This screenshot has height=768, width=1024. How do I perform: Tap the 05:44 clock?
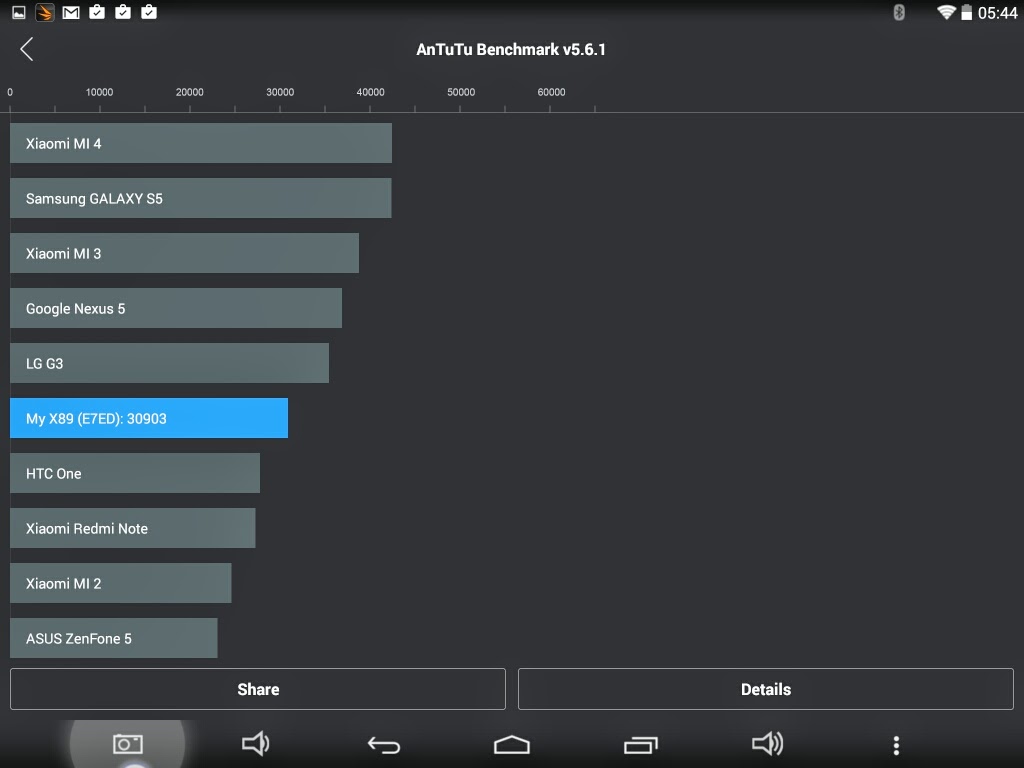point(997,12)
